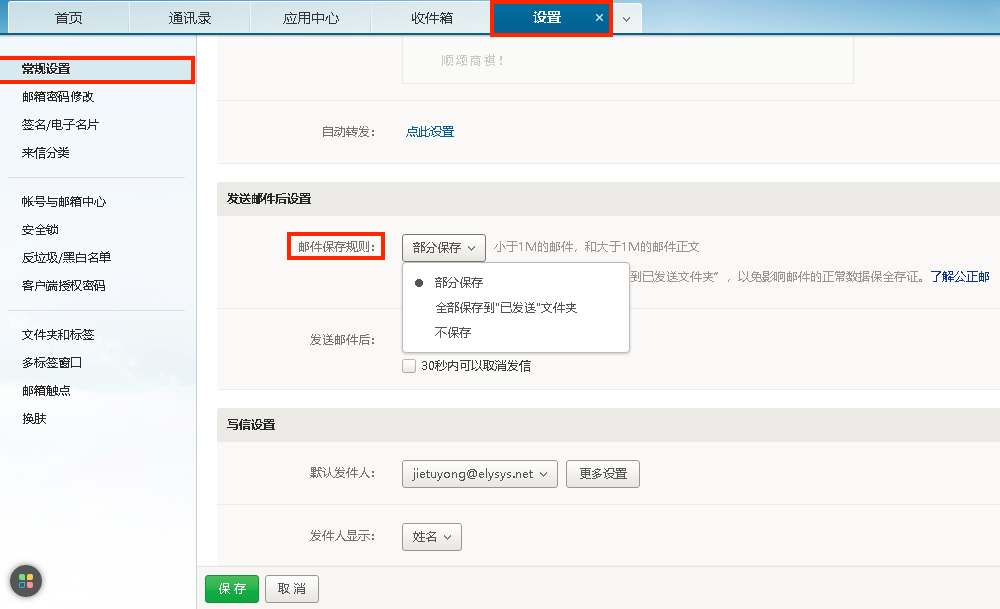Open 更多设置 next to default sender
The image size is (1000, 609).
(602, 475)
